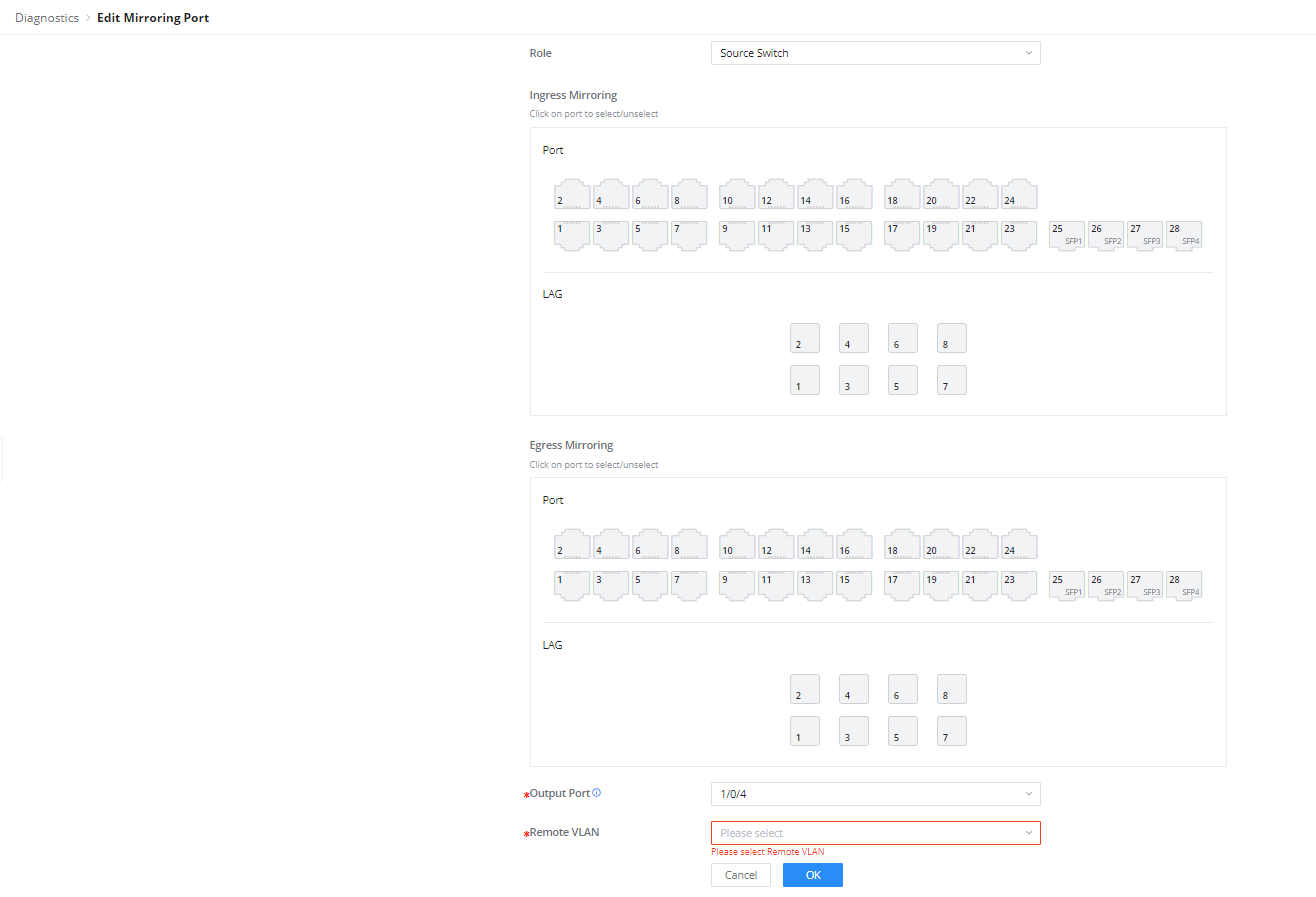
Task: Click the Cancel button
Action: click(741, 875)
